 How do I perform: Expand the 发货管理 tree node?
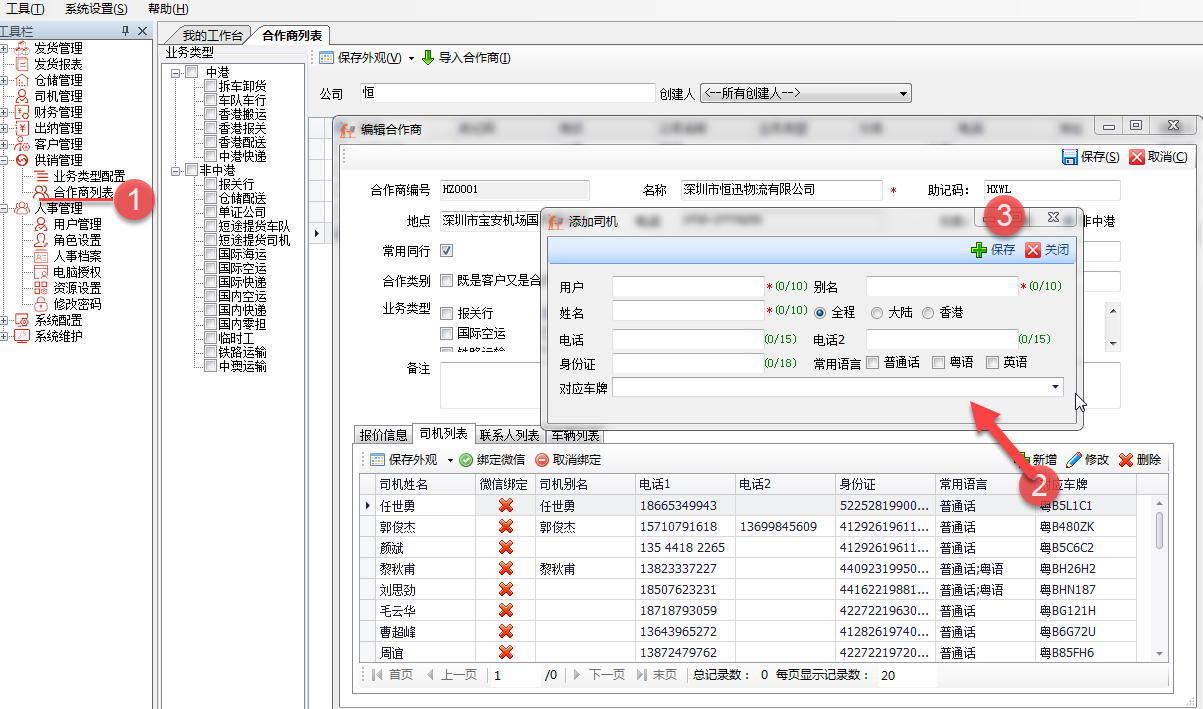coord(5,48)
